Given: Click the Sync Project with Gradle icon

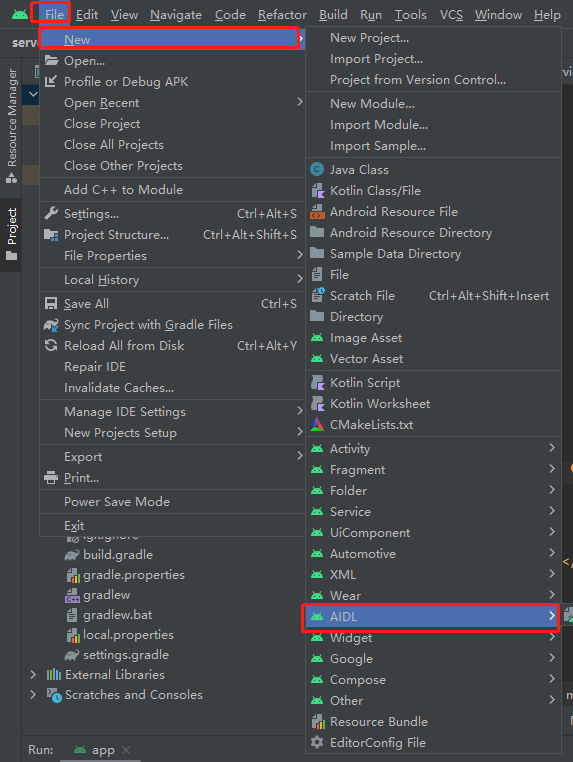Looking at the screenshot, I should [51, 325].
